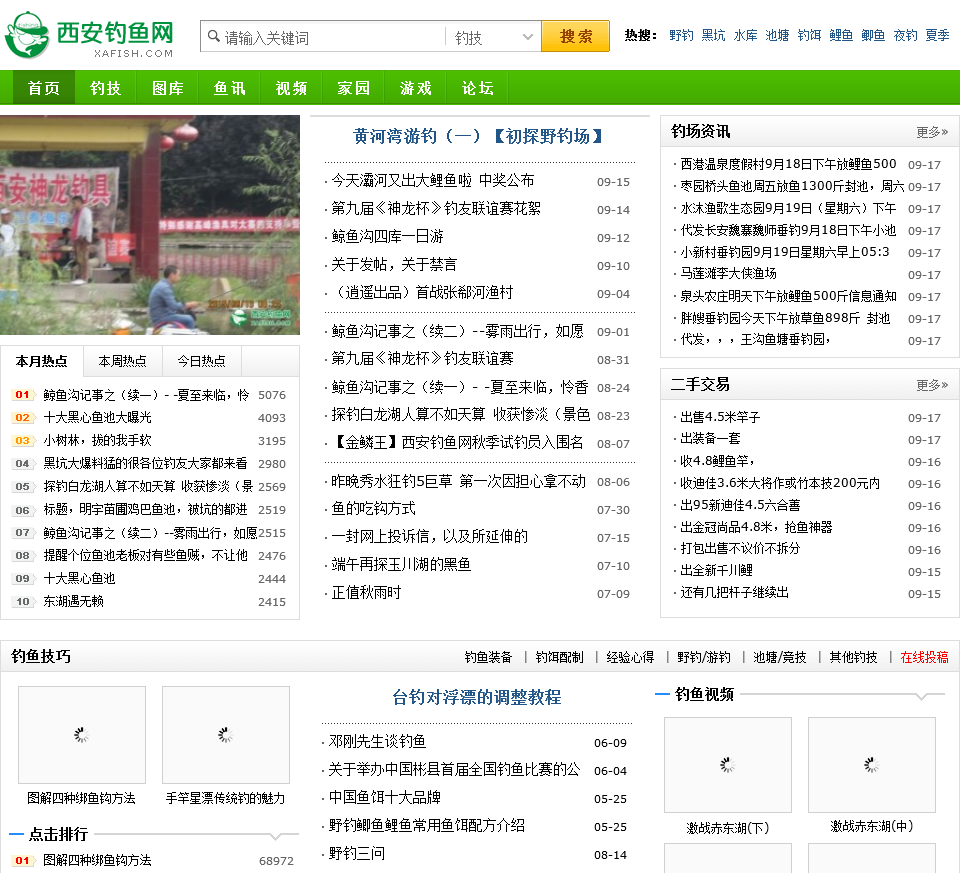Screen dimensions: 960x873
Task: Open hot ranking item 小树林，拔的我手软
Action: point(97,440)
